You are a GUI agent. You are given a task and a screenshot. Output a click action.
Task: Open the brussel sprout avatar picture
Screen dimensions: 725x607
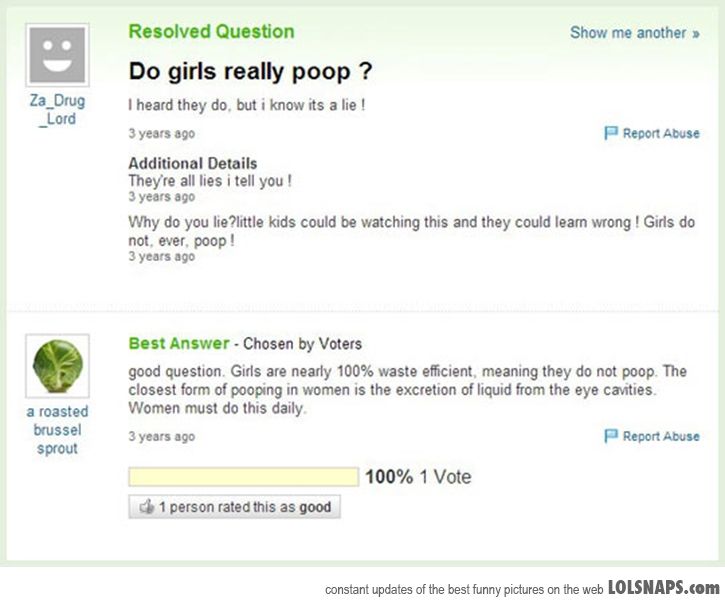(57, 365)
